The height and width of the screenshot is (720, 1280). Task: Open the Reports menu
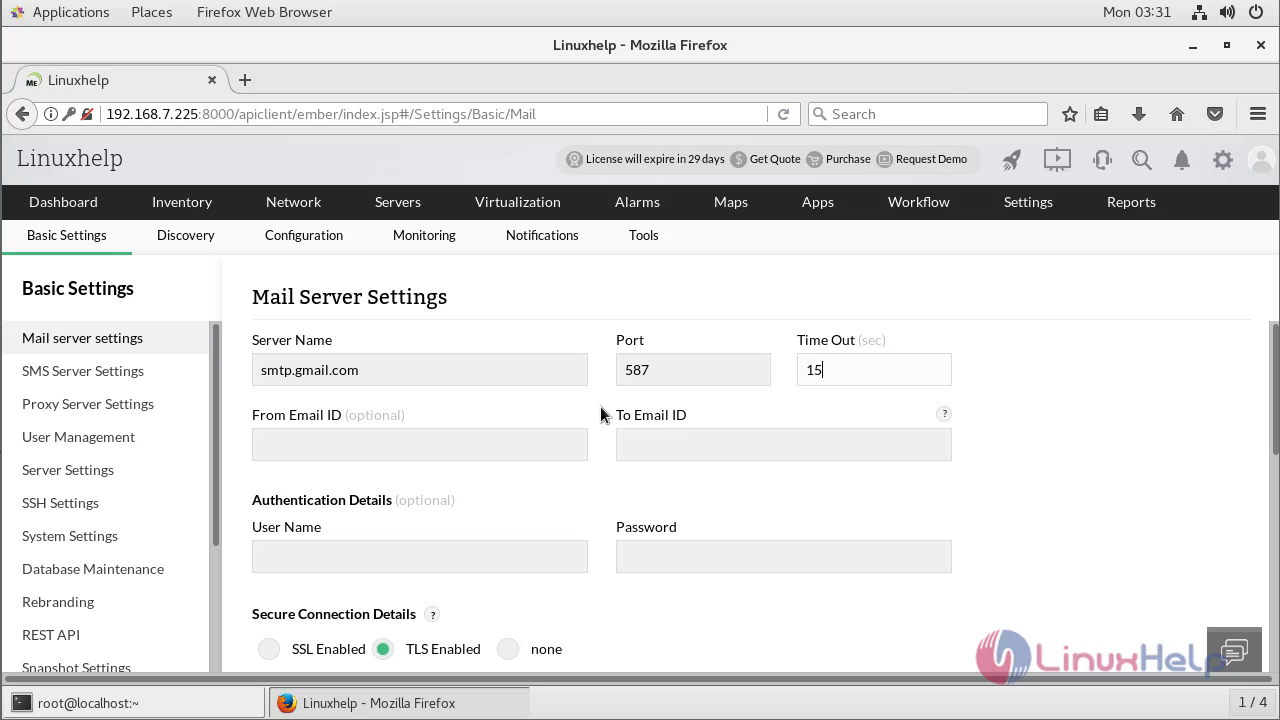pos(1131,202)
